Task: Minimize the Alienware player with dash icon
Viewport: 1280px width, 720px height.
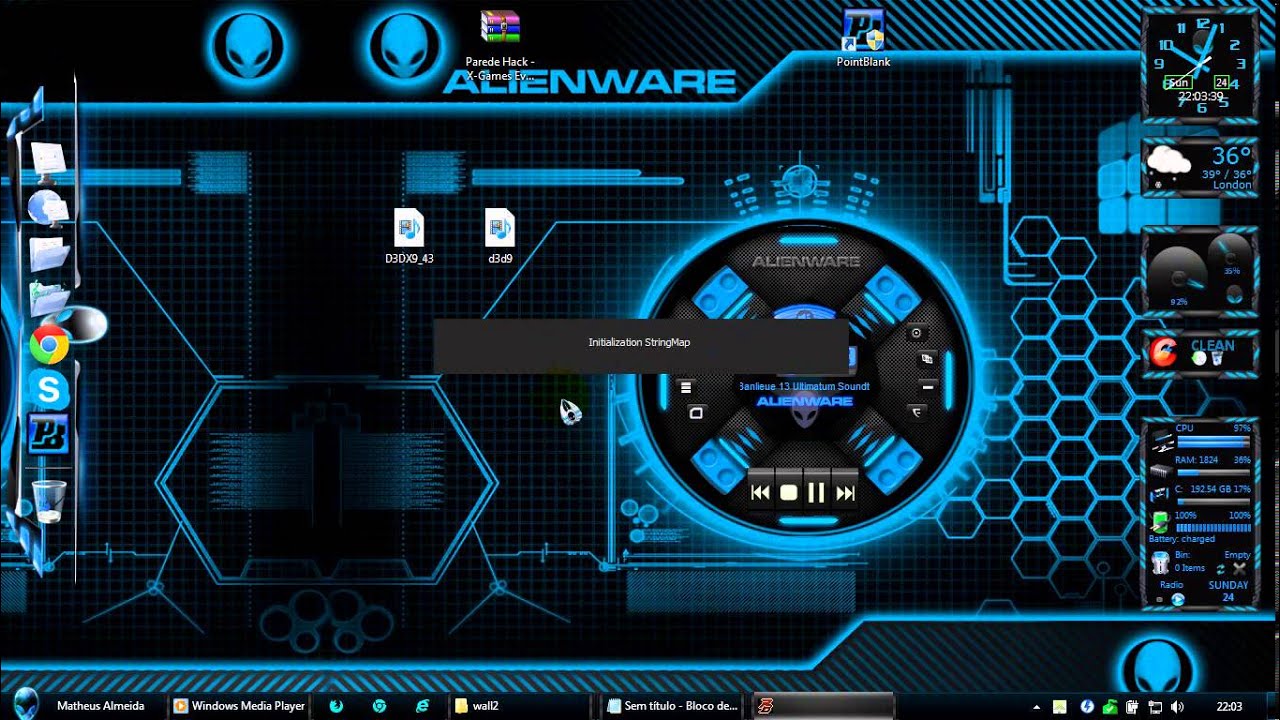Action: (x=927, y=386)
